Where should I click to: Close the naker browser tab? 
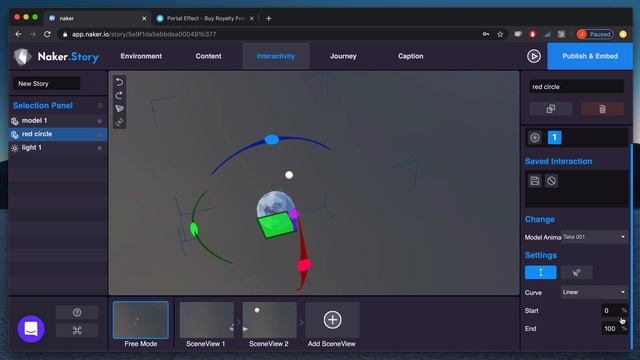[144, 18]
